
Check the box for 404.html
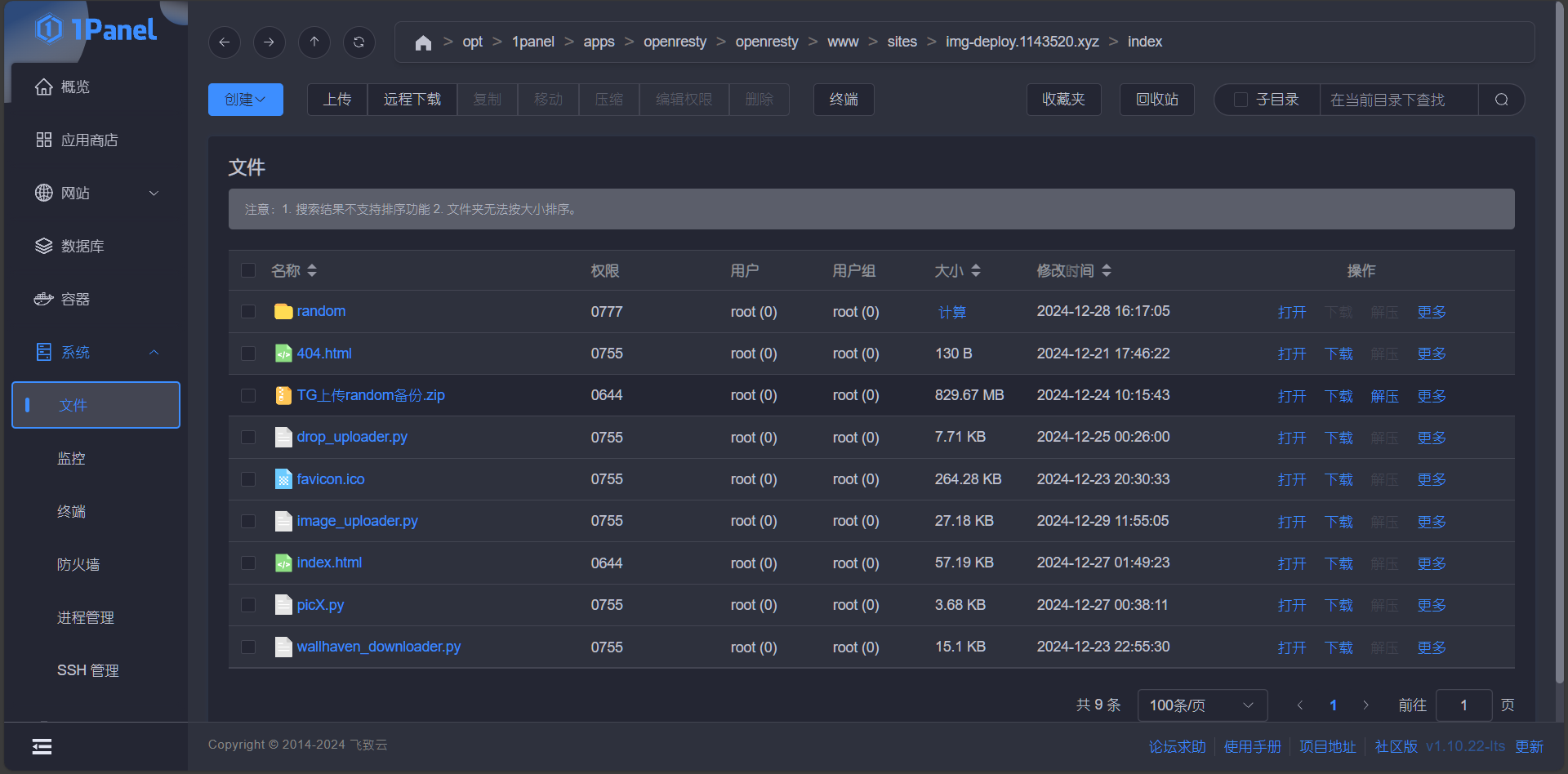tap(248, 354)
